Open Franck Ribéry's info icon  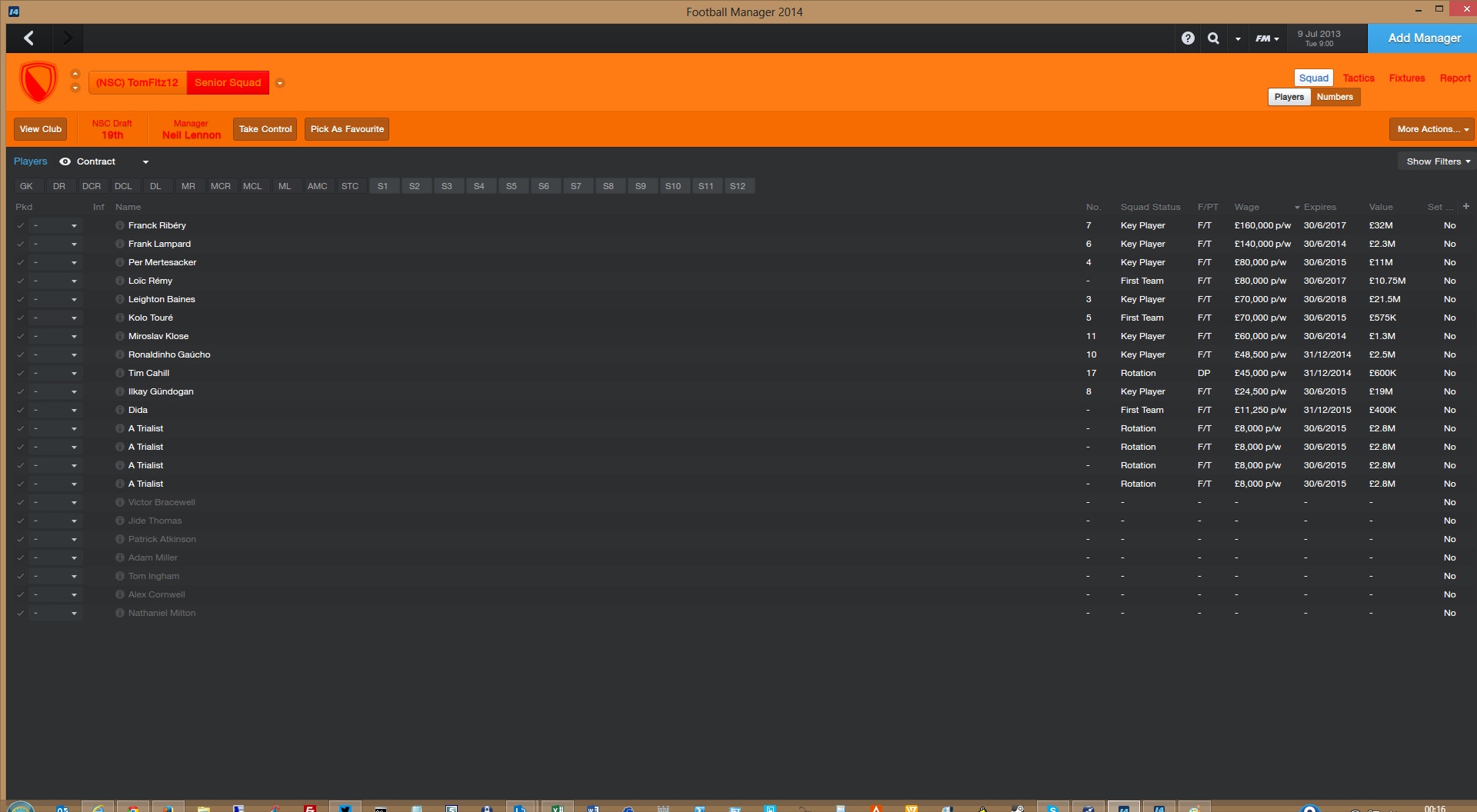coord(120,225)
